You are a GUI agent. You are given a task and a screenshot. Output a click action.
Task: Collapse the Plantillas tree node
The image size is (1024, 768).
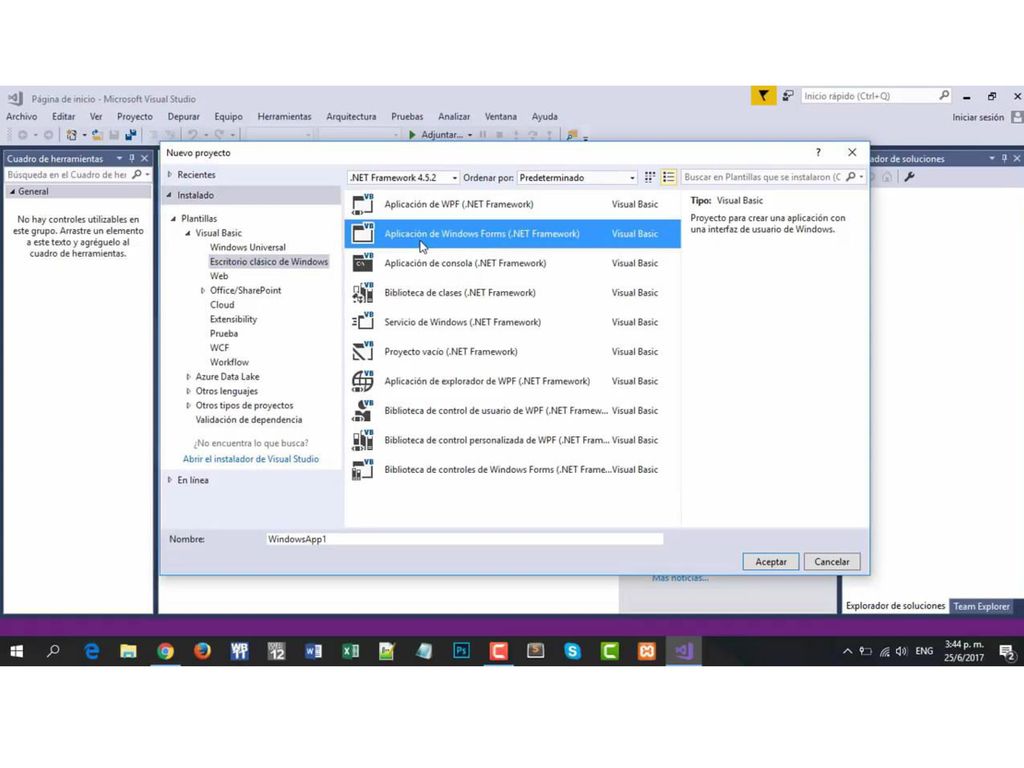pyautogui.click(x=174, y=219)
